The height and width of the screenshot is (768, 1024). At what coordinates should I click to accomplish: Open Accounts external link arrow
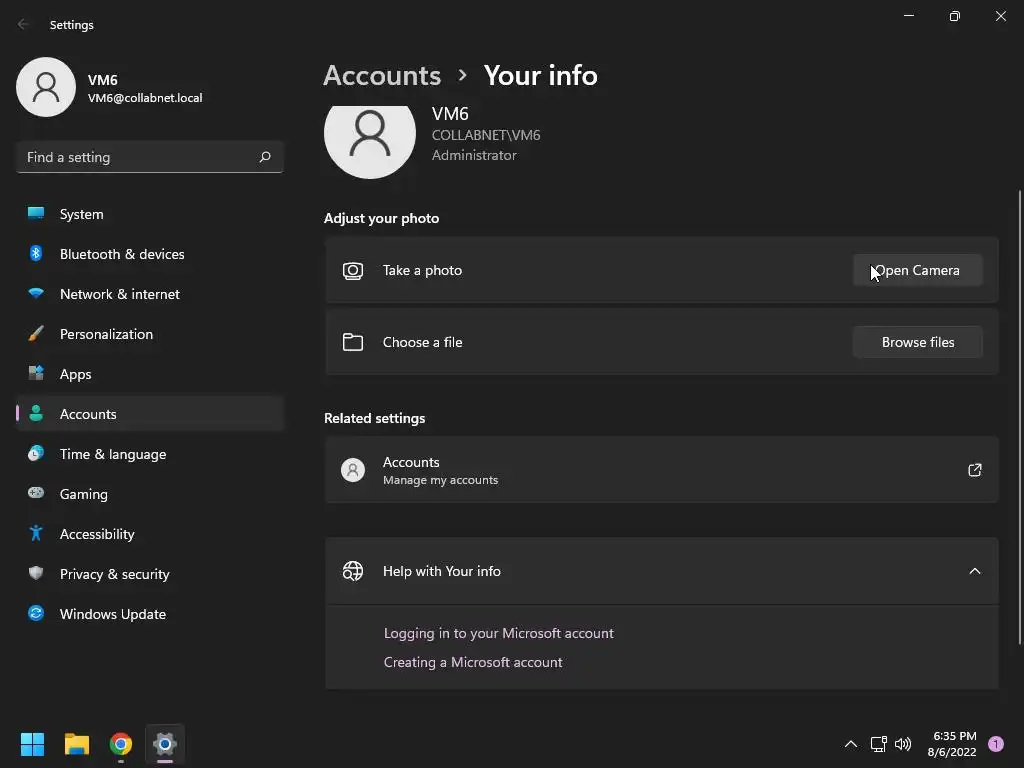[x=975, y=470]
